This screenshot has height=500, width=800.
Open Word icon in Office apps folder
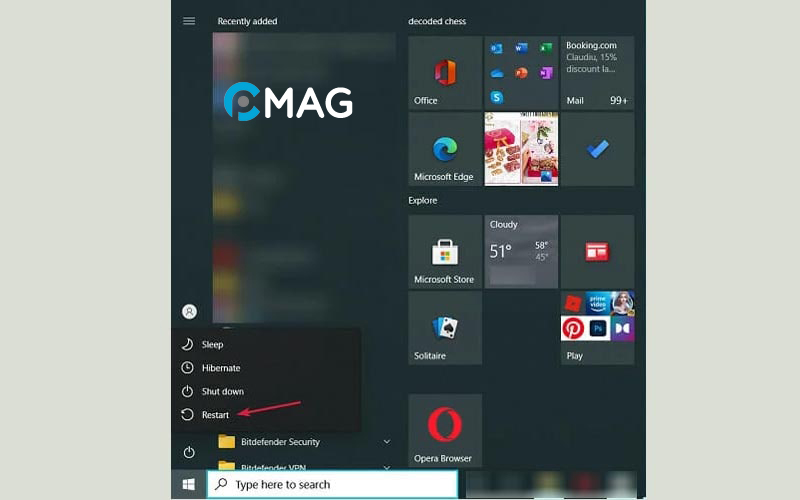coord(521,48)
